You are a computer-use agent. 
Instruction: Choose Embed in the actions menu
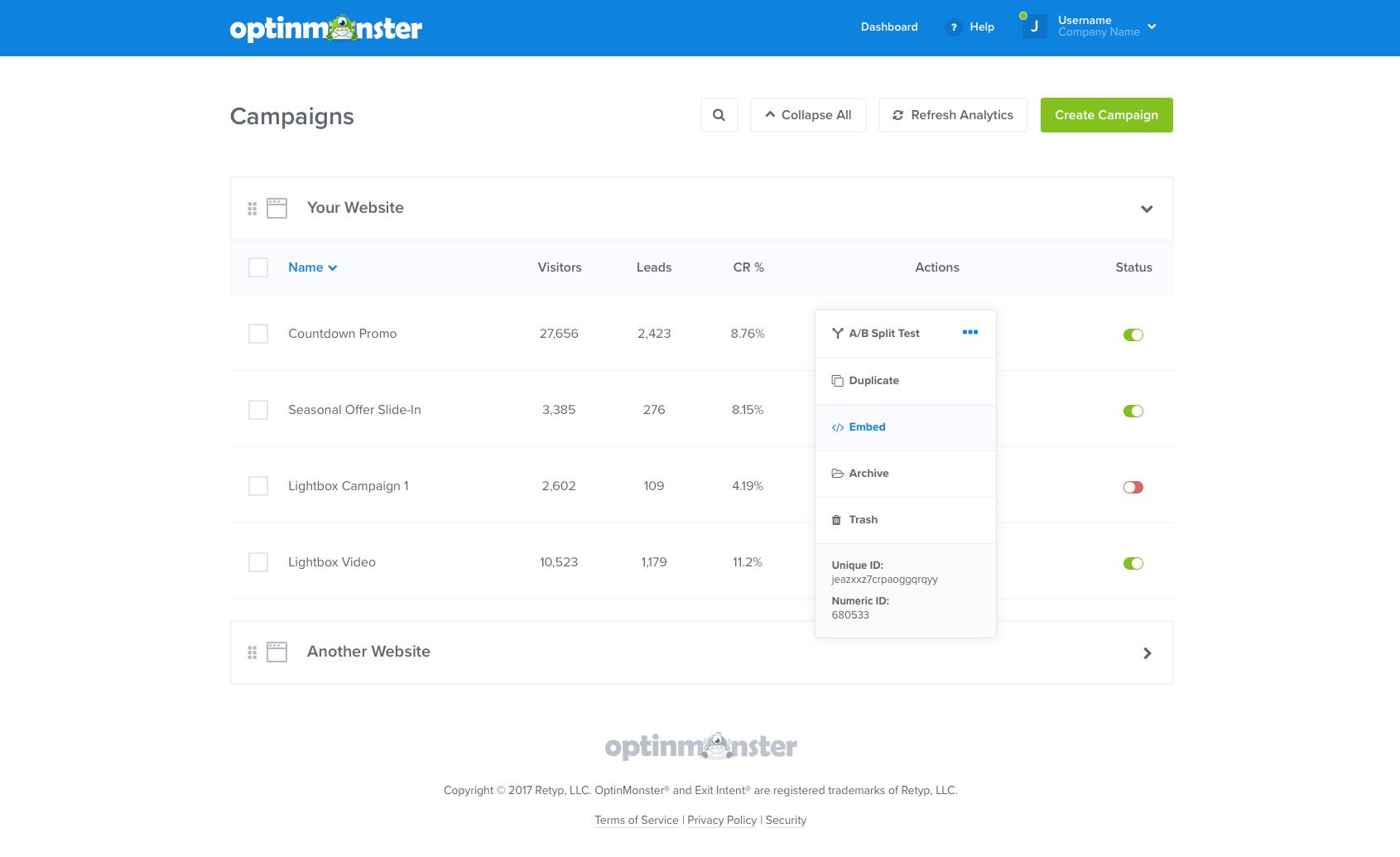click(x=905, y=427)
